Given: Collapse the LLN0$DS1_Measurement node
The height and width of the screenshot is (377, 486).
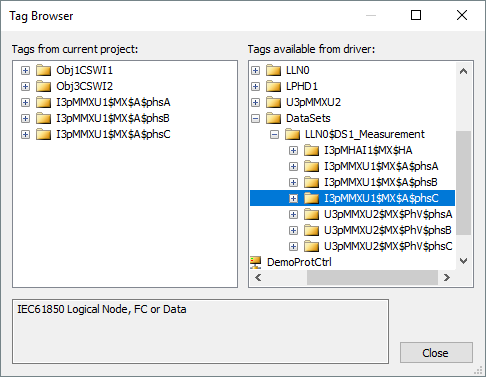Looking at the screenshot, I should tap(274, 135).
